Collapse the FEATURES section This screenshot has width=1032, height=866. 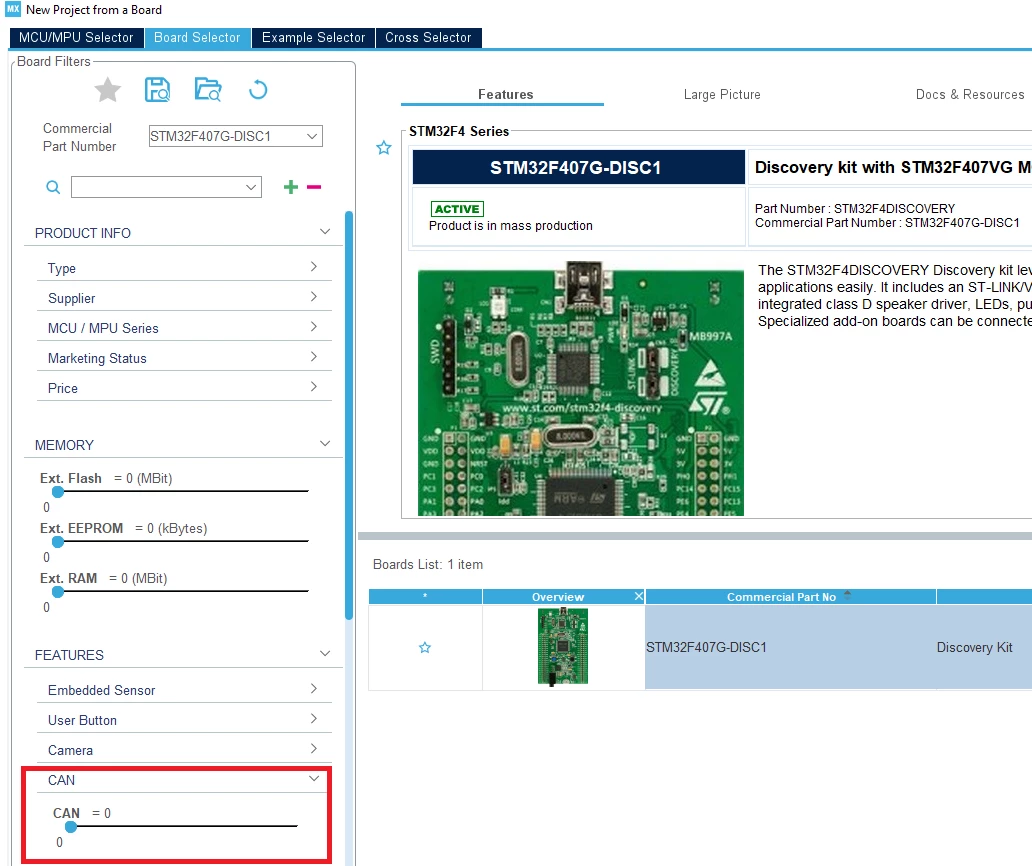[324, 653]
